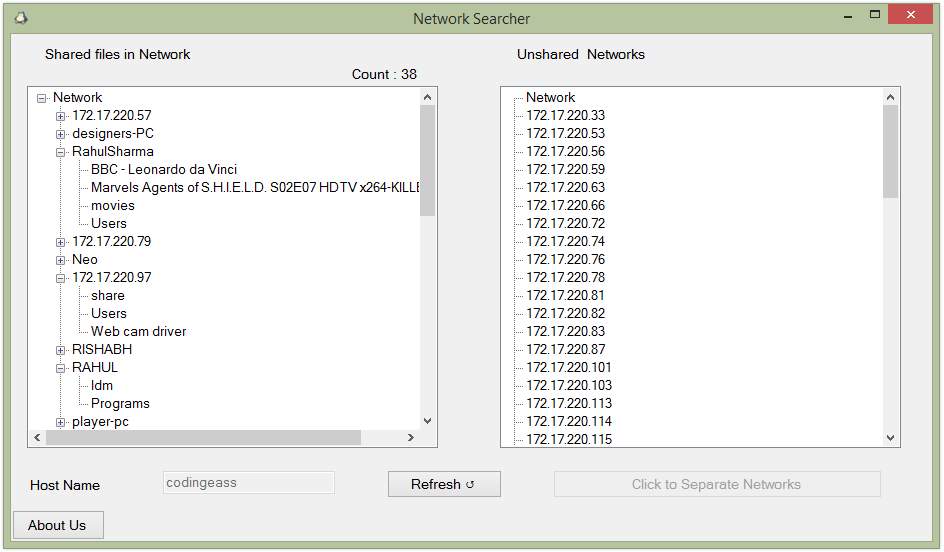Image resolution: width=944 pixels, height=552 pixels.
Task: Expand the 172.17.220.79 node
Action: pos(60,242)
